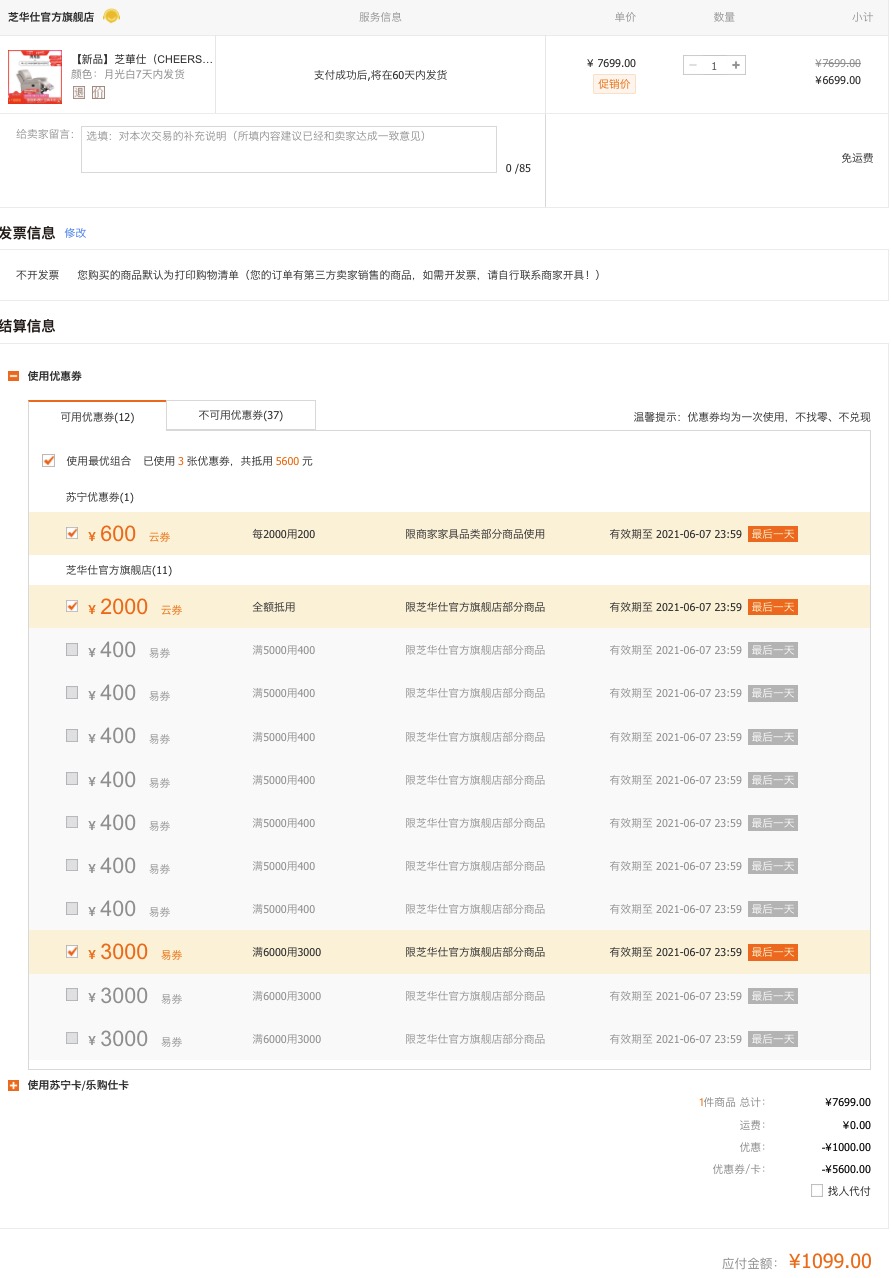
Task: Increase quantity with the plus button
Action: point(737,65)
